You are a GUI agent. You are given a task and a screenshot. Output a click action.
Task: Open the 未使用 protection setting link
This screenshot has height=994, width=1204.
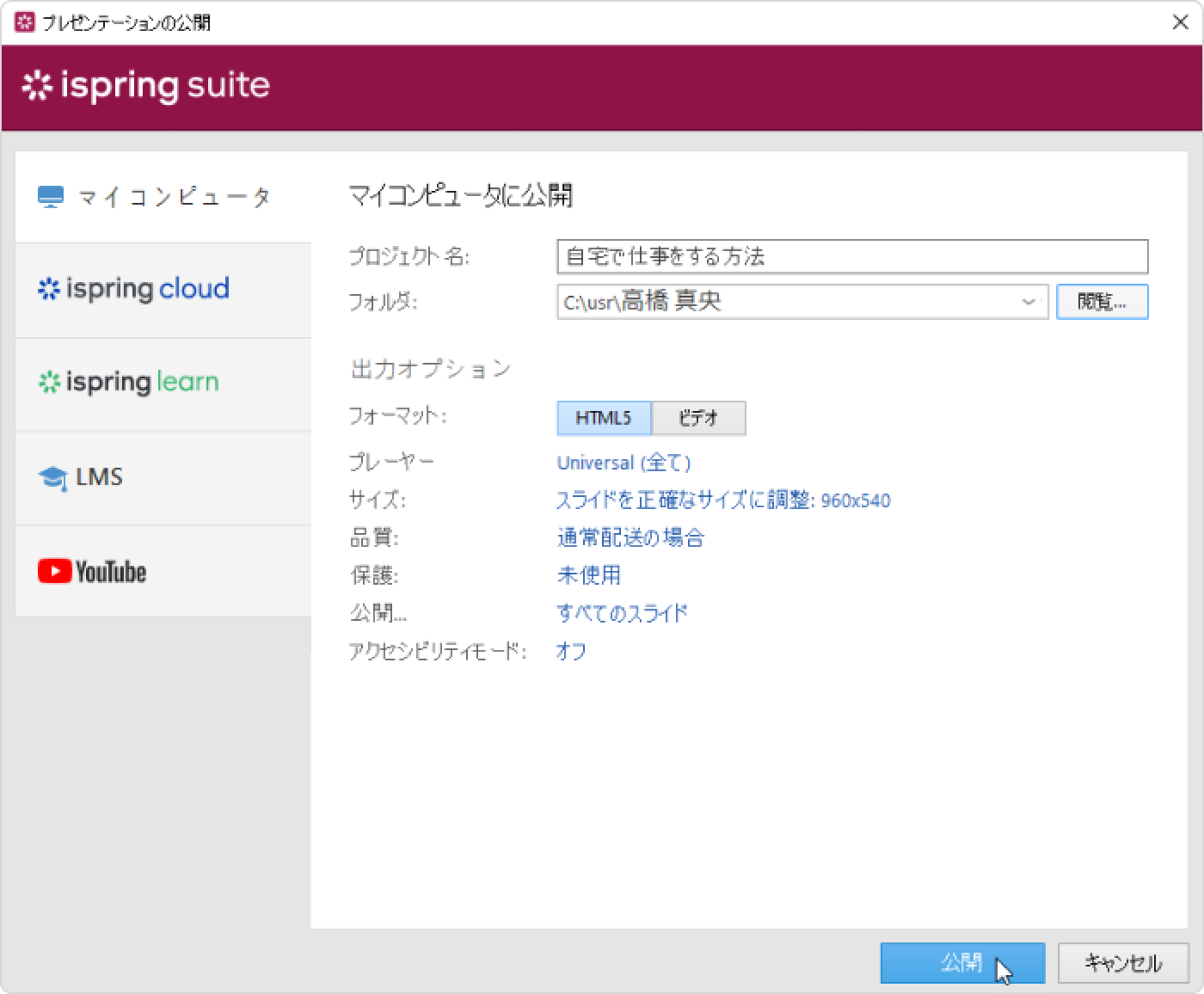(588, 575)
